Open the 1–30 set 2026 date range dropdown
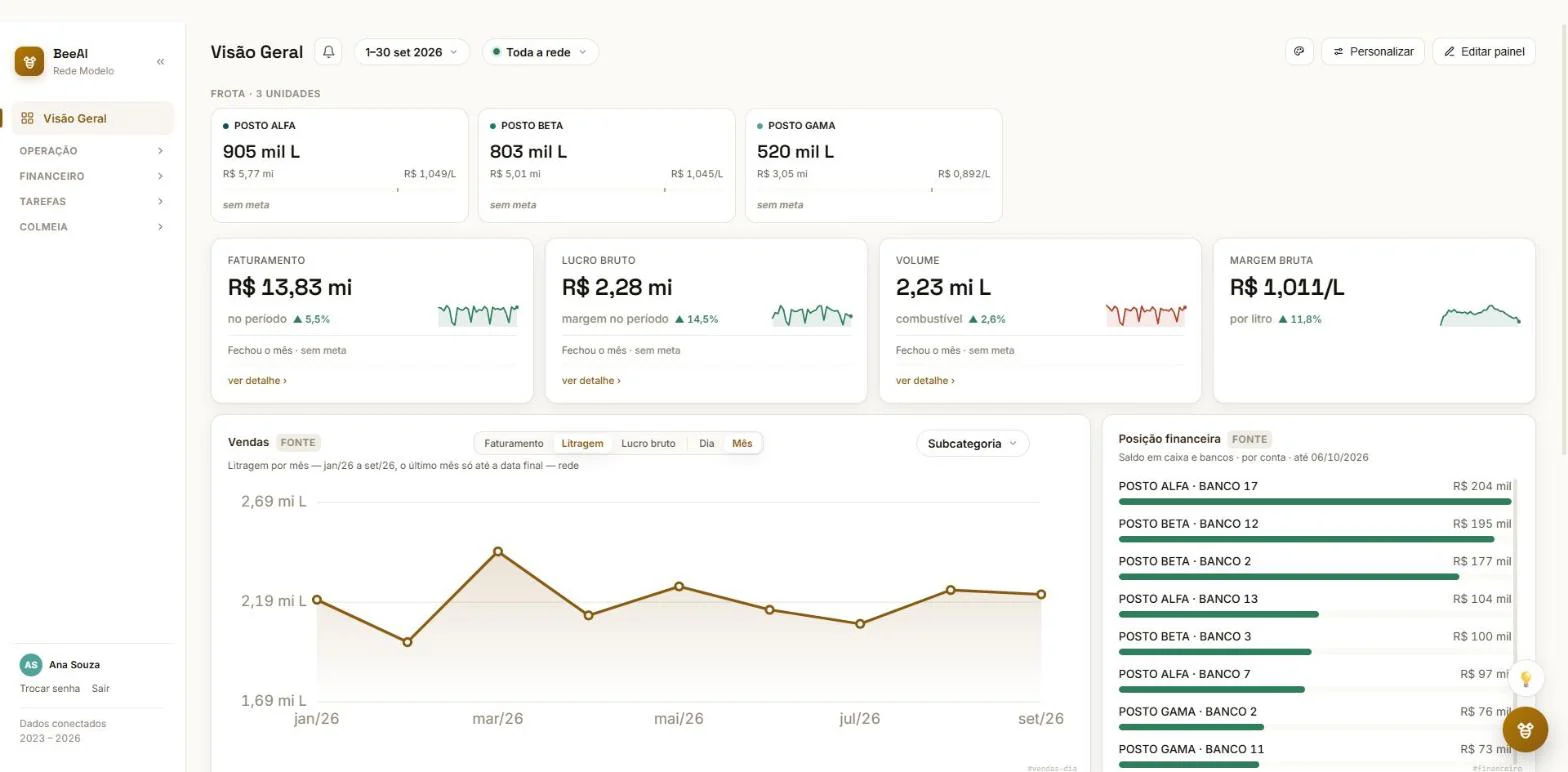Screen dimensions: 1568x772 (x=411, y=52)
